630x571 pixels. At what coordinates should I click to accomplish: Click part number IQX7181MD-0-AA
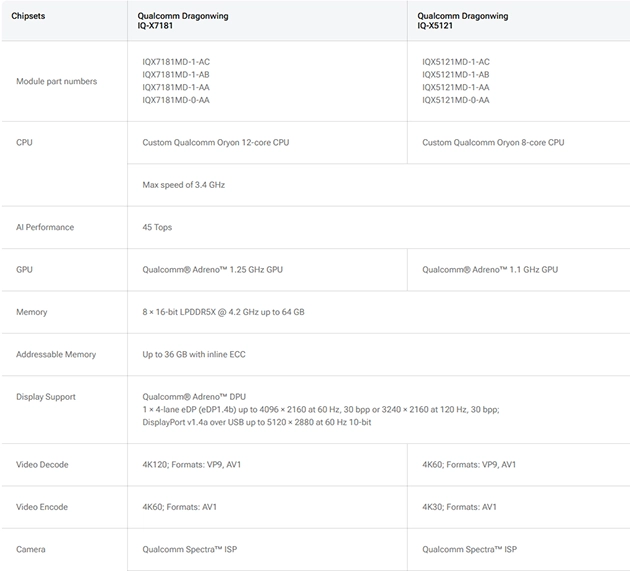176,100
